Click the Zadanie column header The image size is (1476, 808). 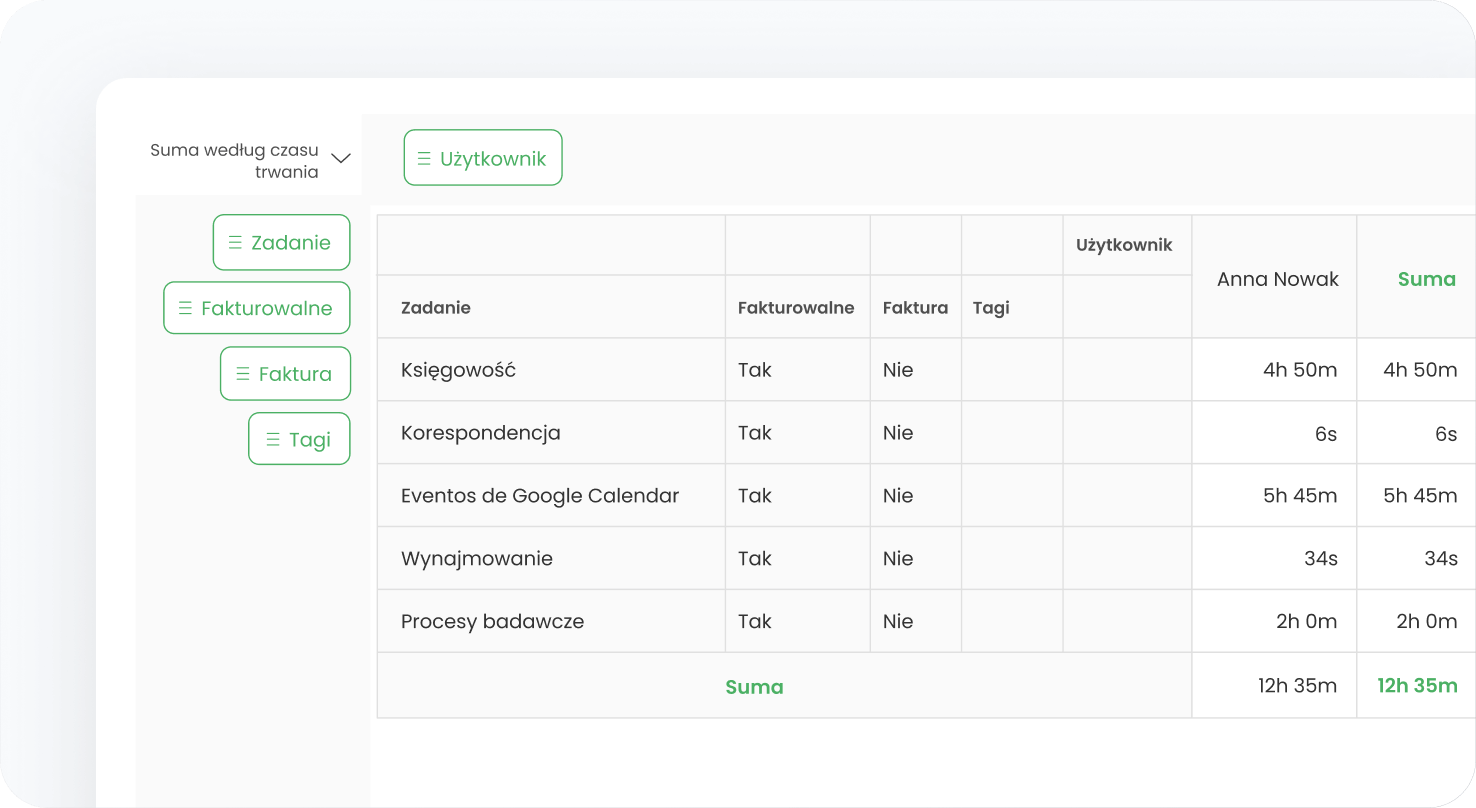click(x=436, y=308)
